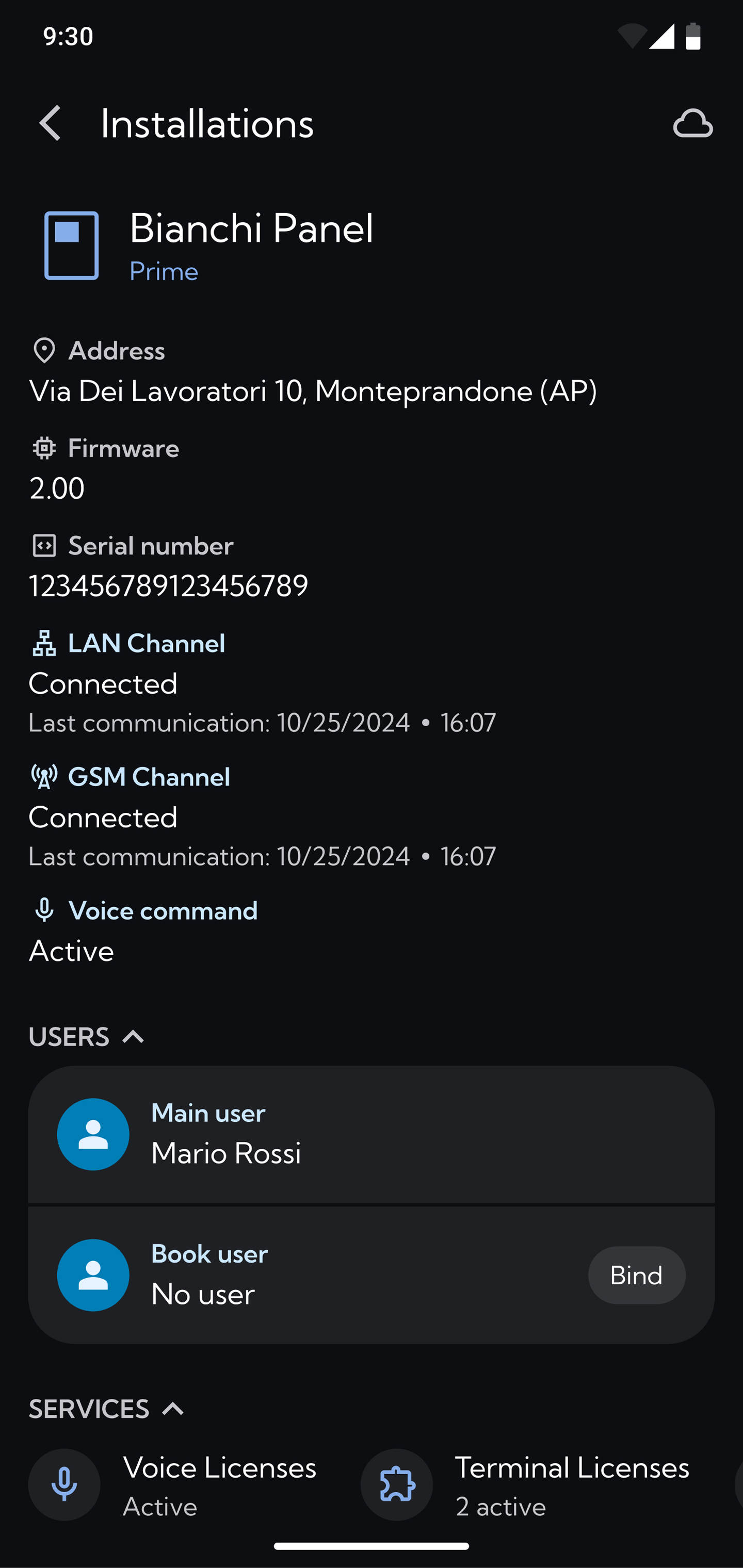Tap the battery status icon
Image resolution: width=743 pixels, height=1568 pixels.
[693, 37]
